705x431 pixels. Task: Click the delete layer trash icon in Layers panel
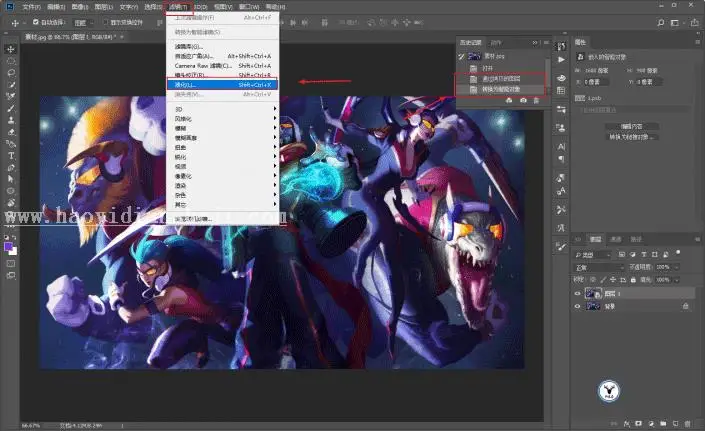pyautogui.click(x=687, y=423)
